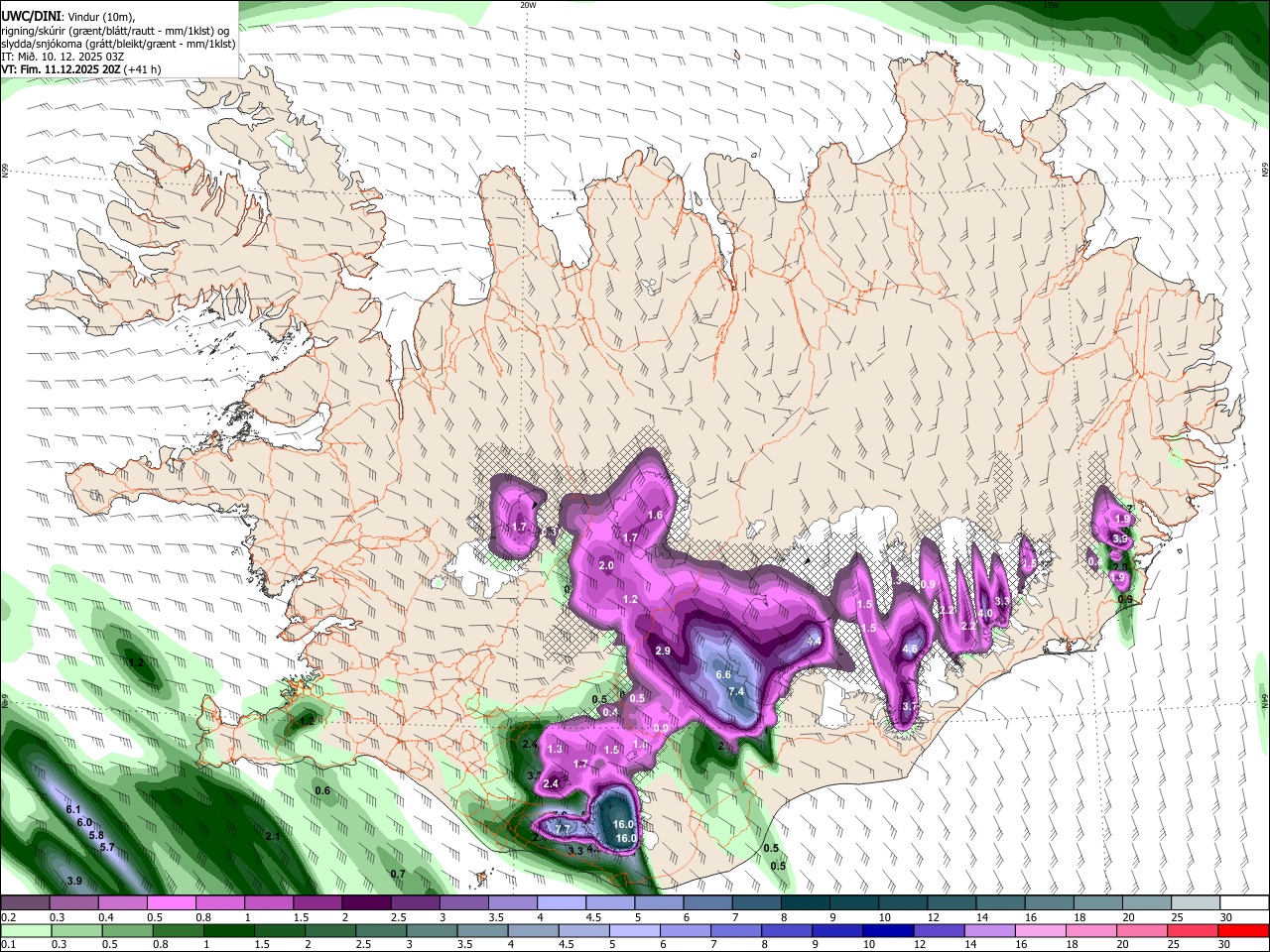This screenshot has width=1270, height=952.
Task: Click the '7.7' value near the south coast
Action: (x=563, y=828)
